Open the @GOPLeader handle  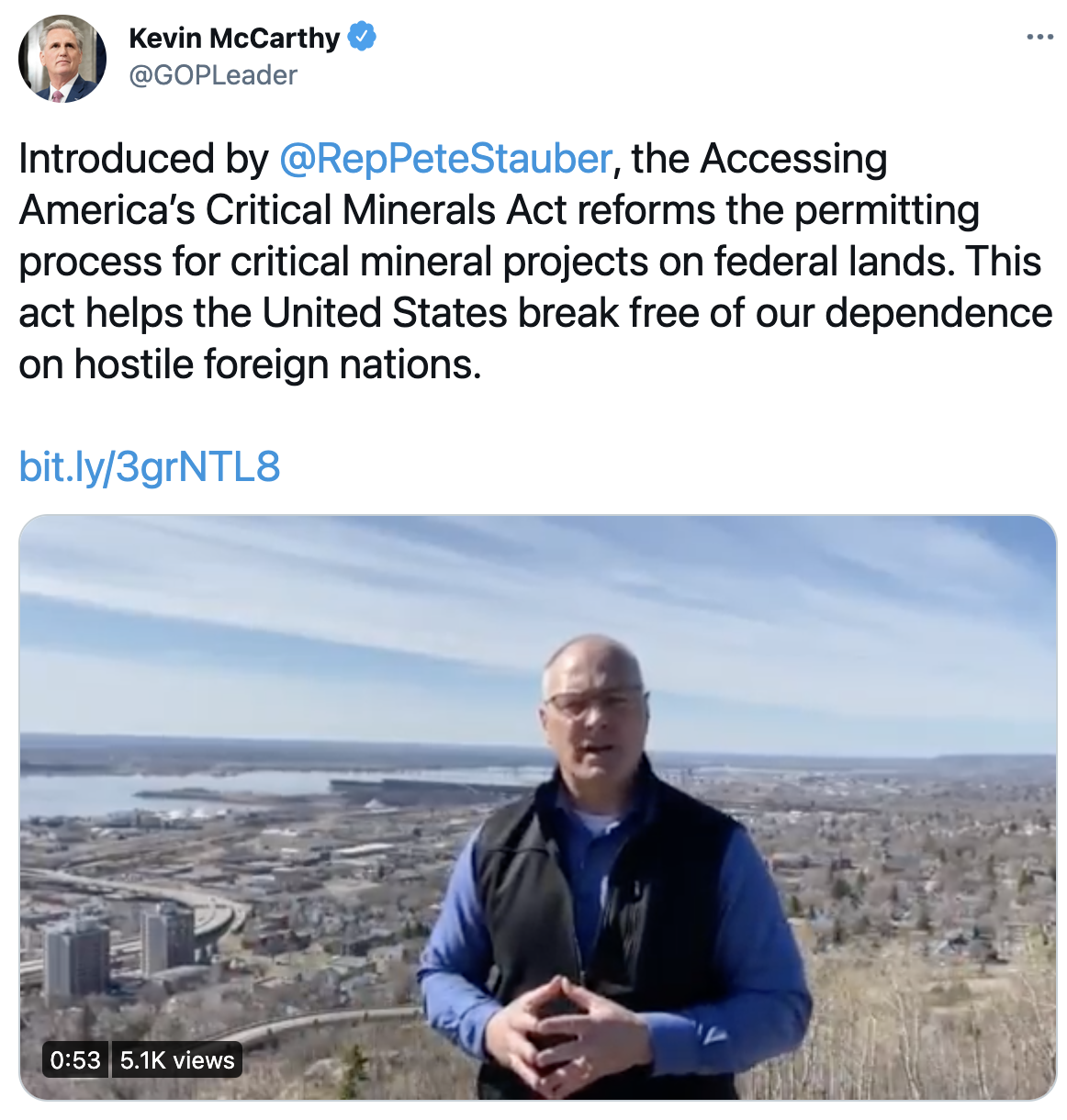click(x=213, y=75)
